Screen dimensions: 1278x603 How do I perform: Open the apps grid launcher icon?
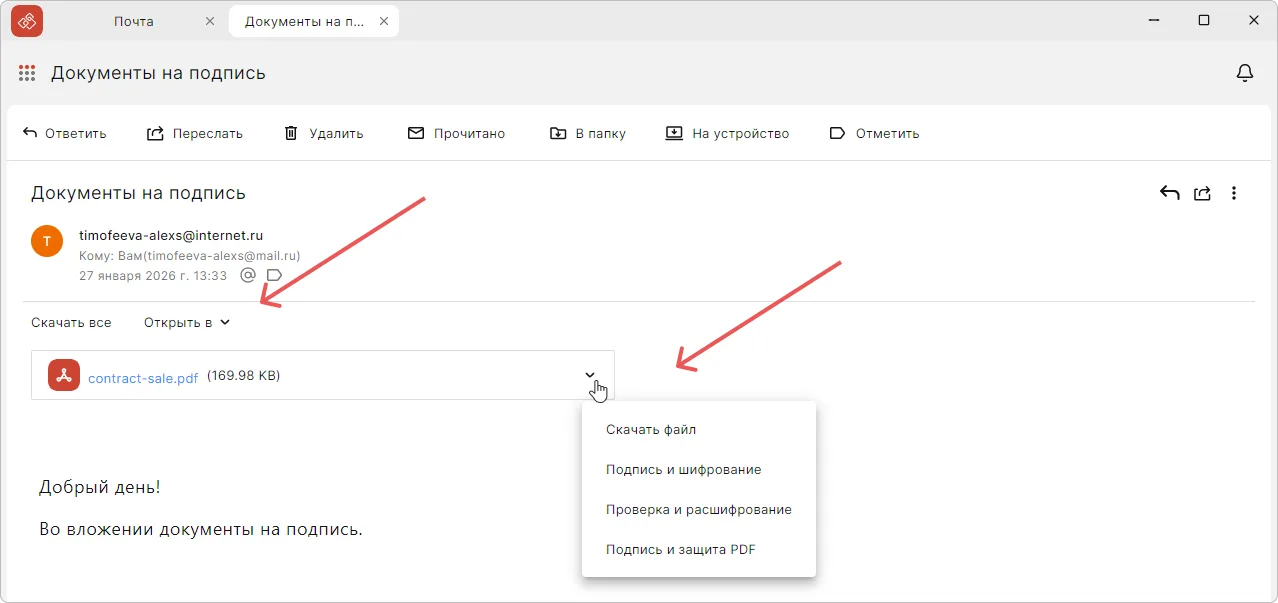(27, 73)
